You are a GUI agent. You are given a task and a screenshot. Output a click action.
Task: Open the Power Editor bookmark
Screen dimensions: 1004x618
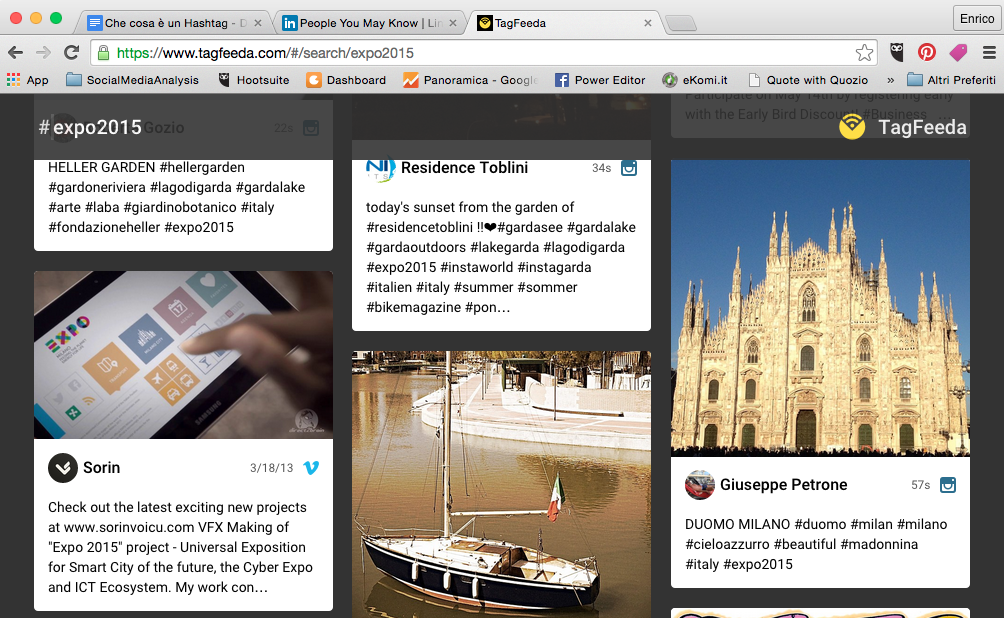pos(600,80)
